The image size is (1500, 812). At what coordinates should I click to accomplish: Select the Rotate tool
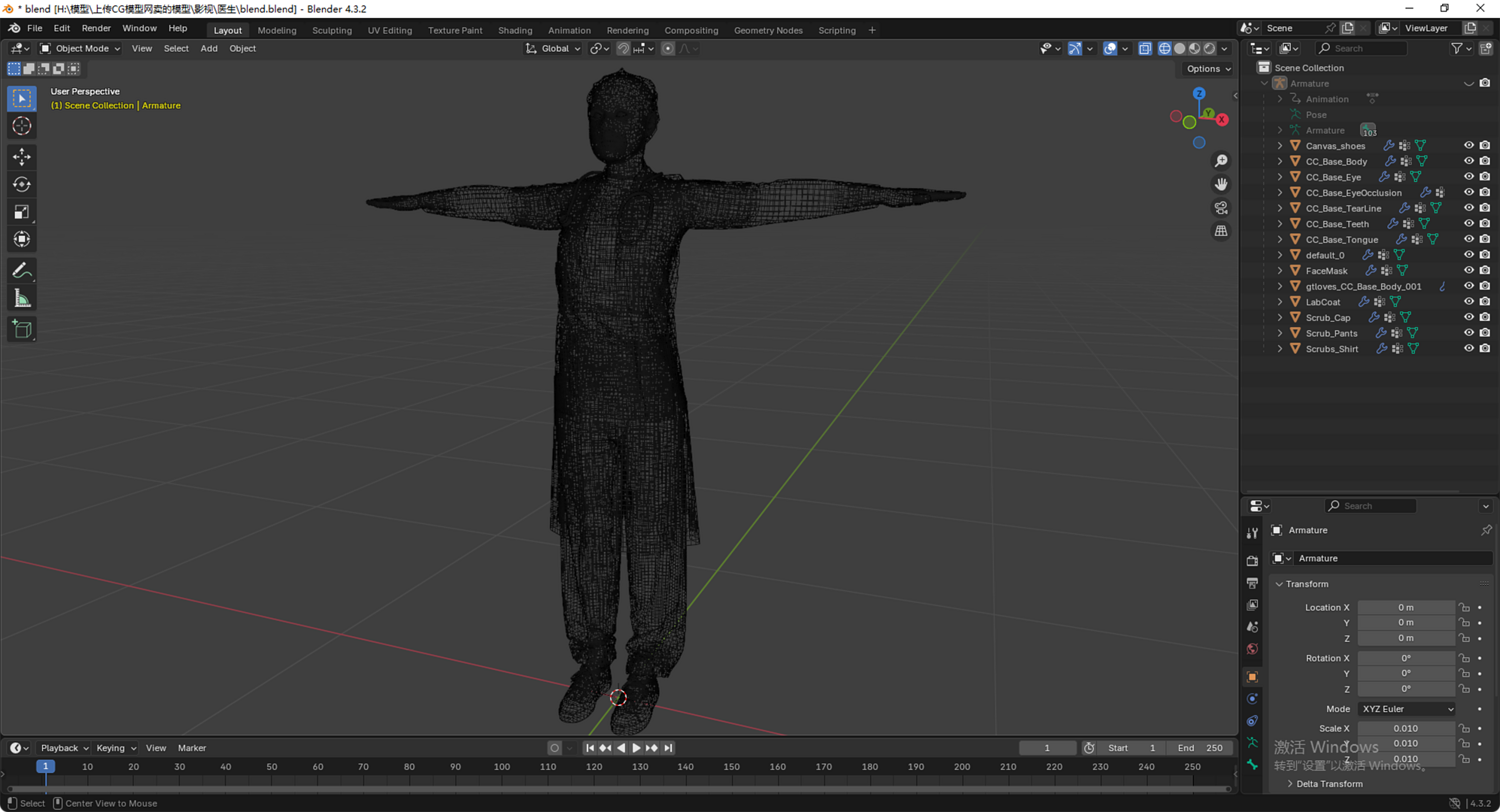tap(22, 184)
